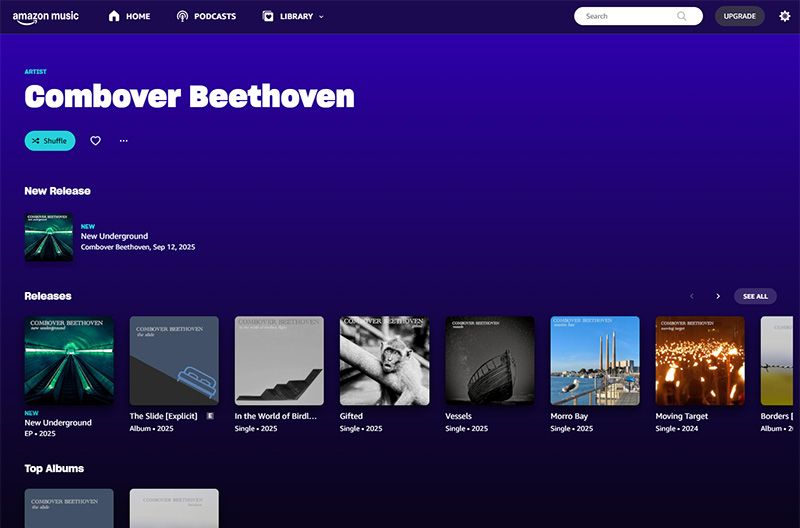
Task: Click the Amazon Music logo
Action: point(46,17)
